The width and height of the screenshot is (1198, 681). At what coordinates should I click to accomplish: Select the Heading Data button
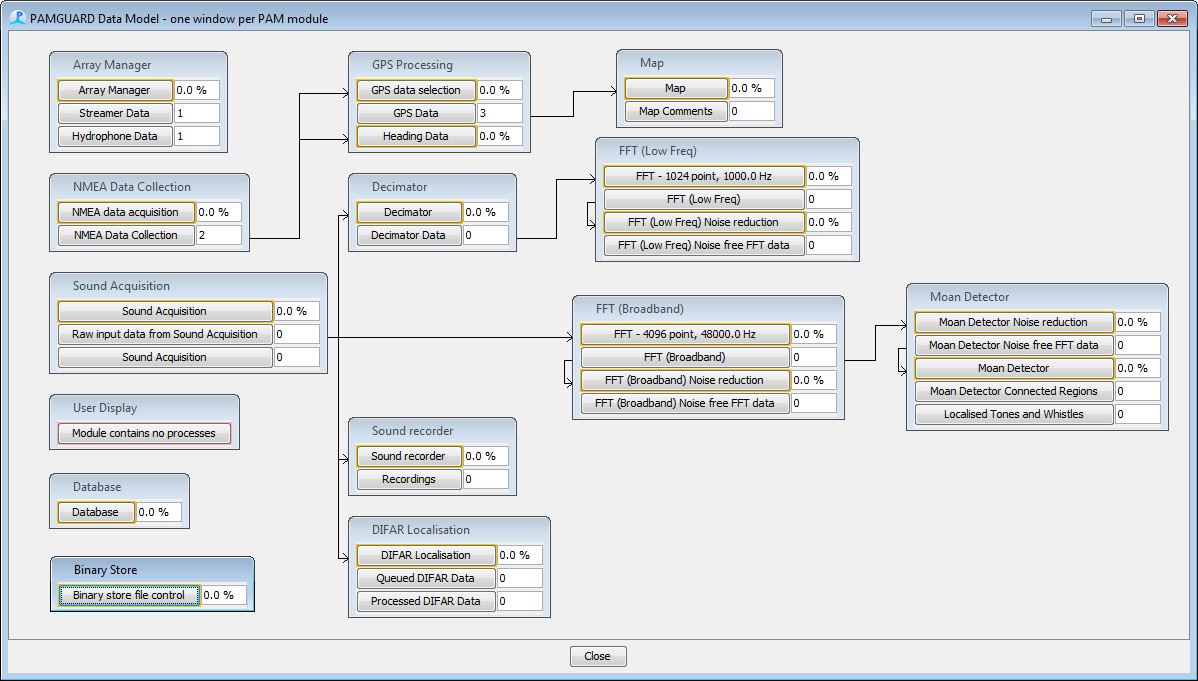(x=416, y=136)
